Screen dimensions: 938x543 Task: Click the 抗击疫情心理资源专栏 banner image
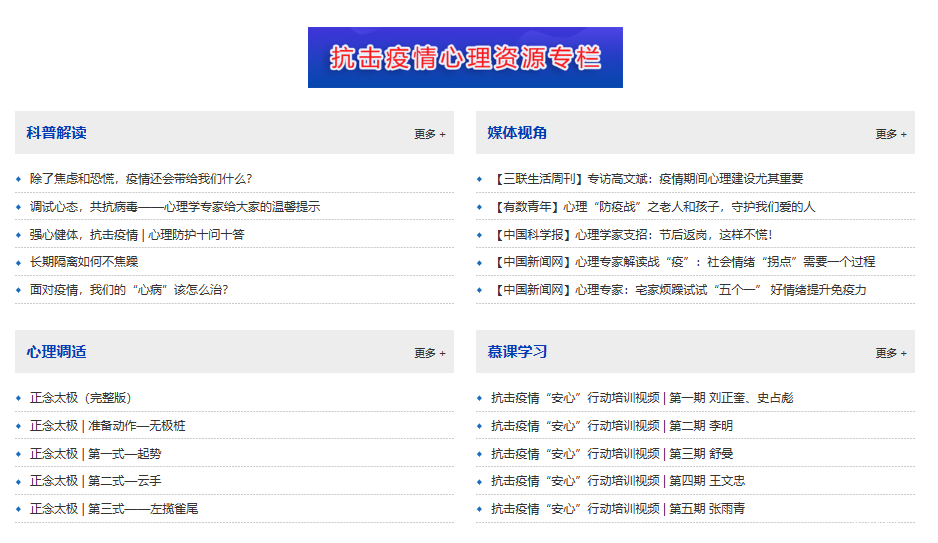[x=465, y=58]
